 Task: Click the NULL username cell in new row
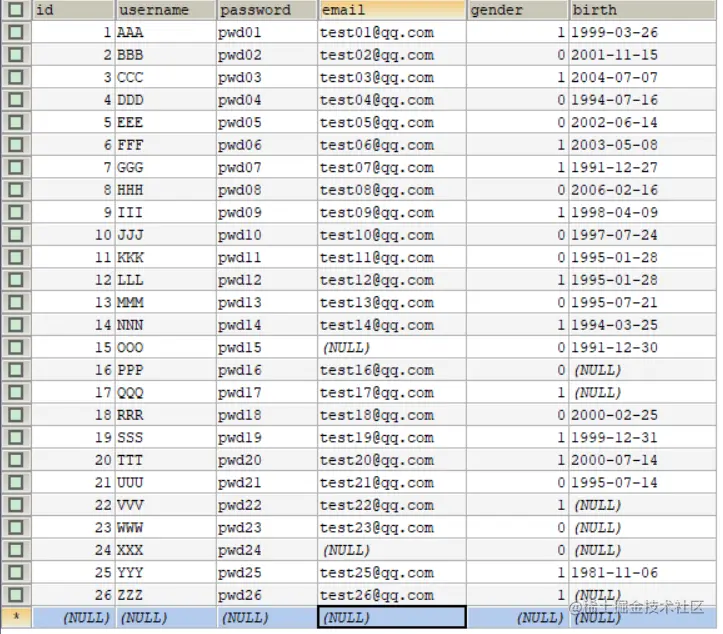tap(166, 617)
